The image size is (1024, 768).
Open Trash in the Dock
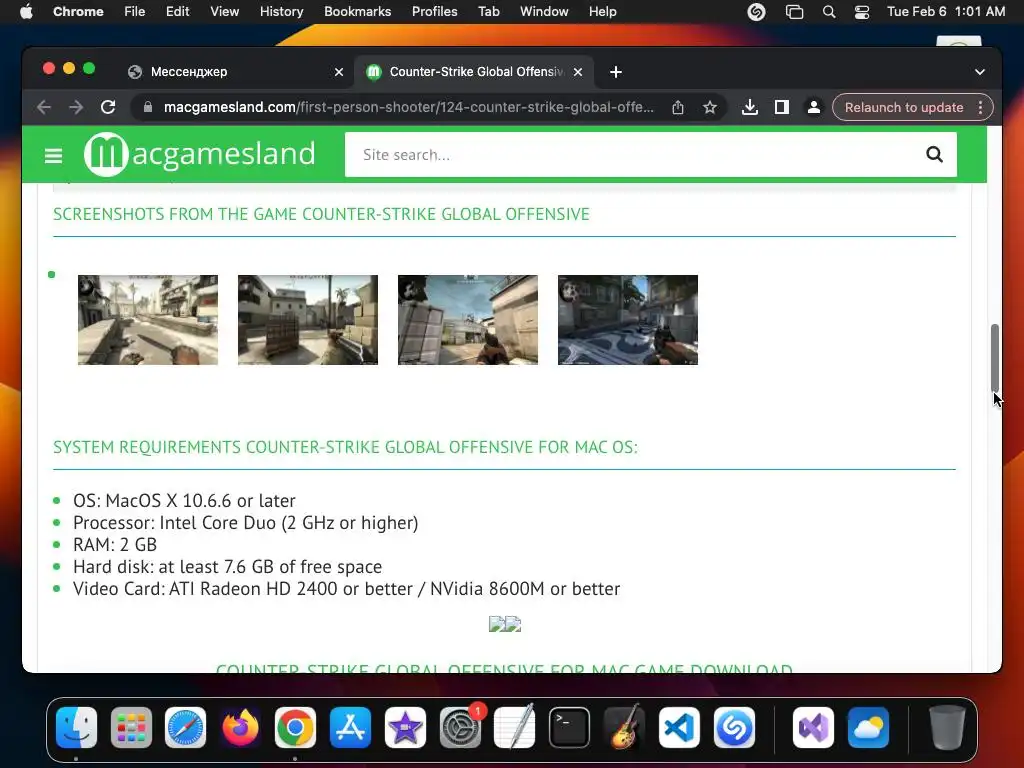point(947,728)
